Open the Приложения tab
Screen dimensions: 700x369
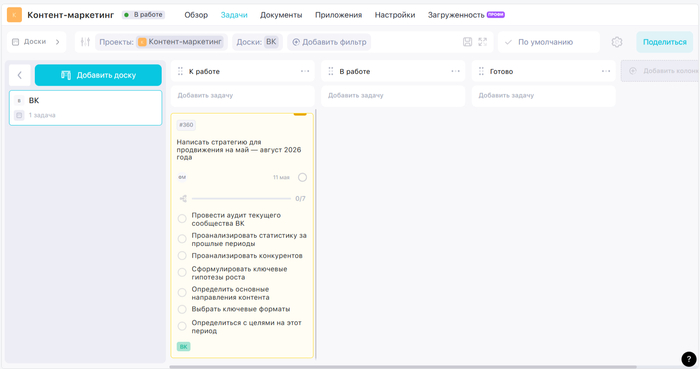pos(338,15)
